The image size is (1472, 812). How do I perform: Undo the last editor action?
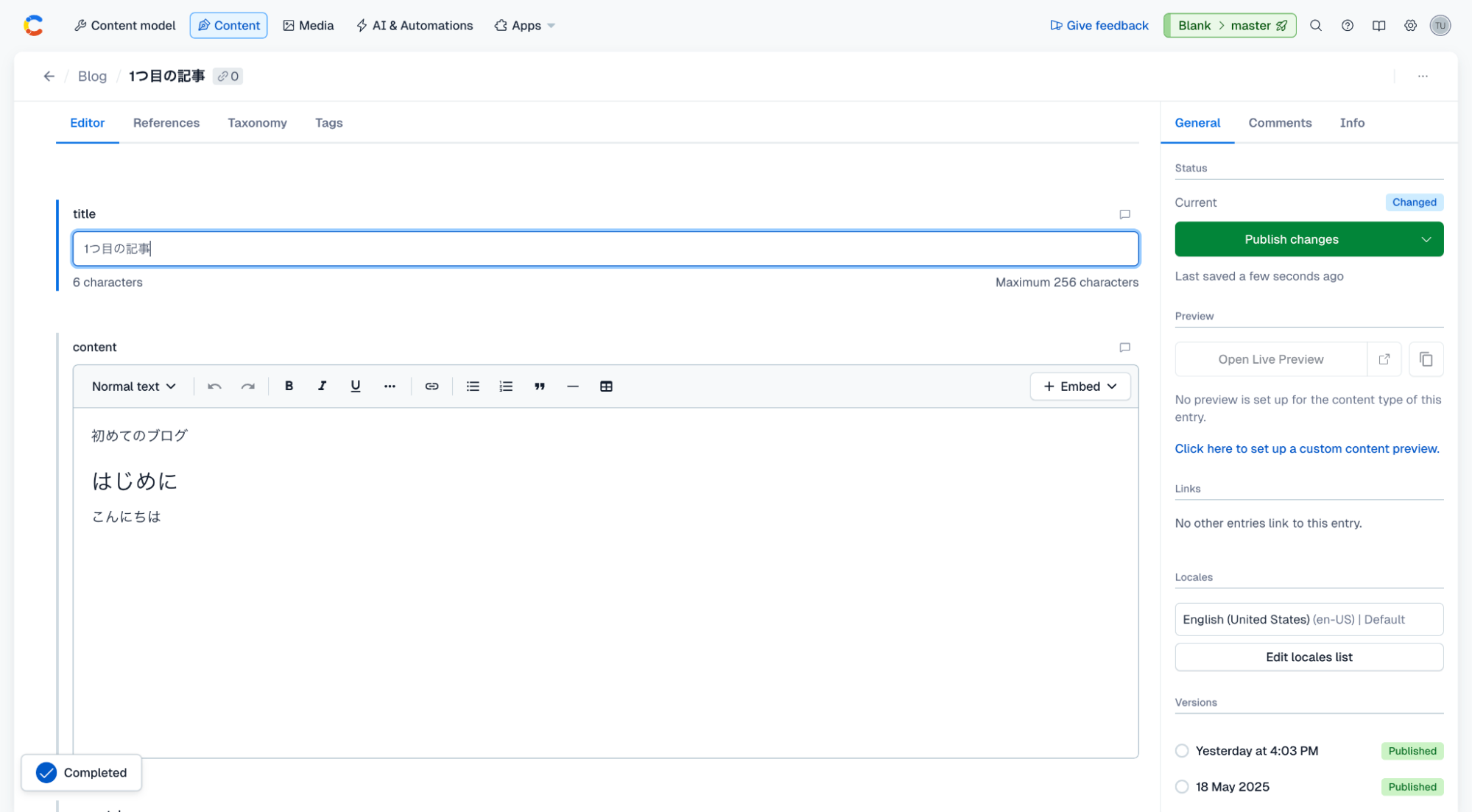tap(214, 386)
